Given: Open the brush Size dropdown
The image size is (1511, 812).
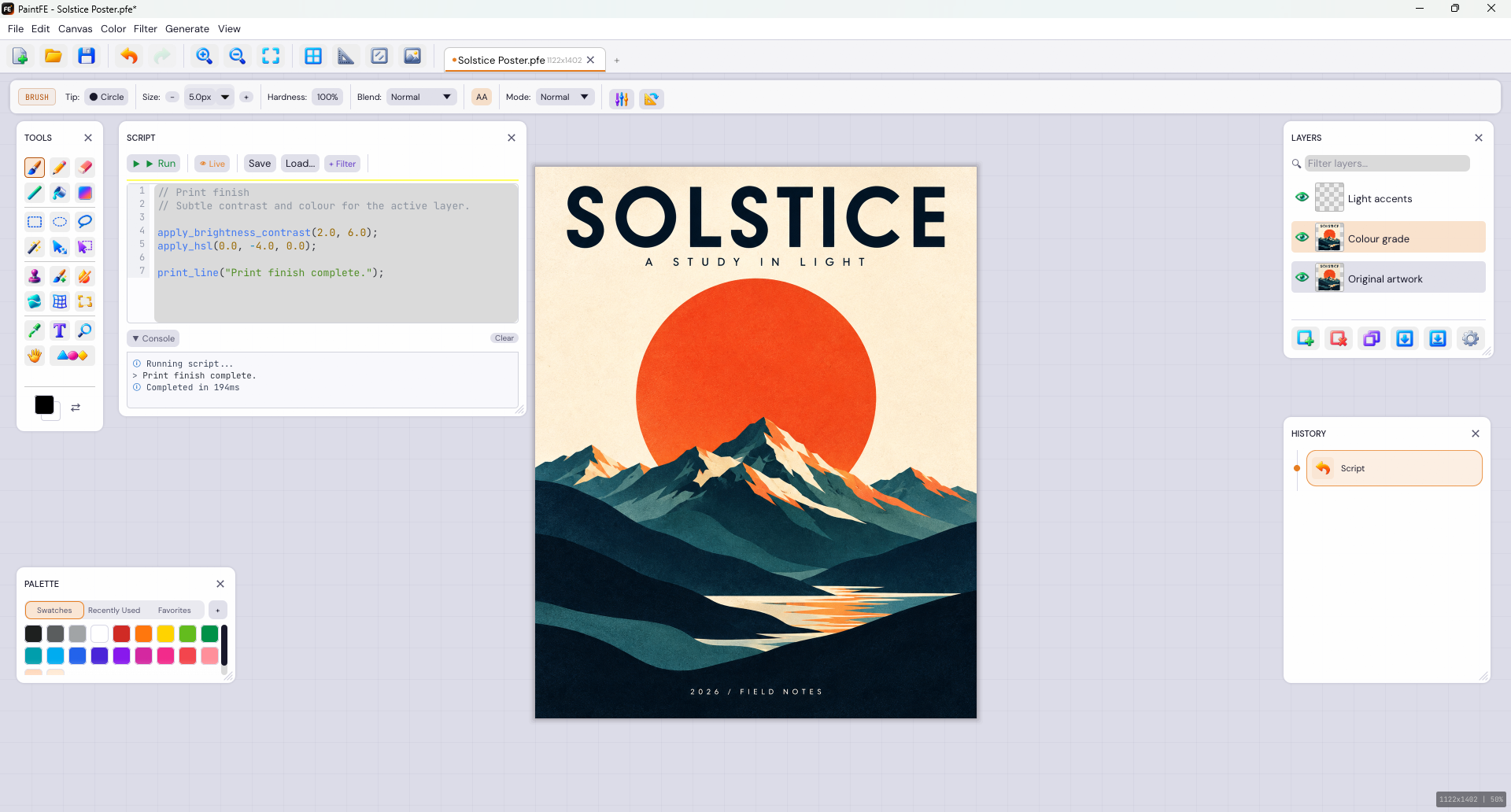Looking at the screenshot, I should pyautogui.click(x=225, y=98).
